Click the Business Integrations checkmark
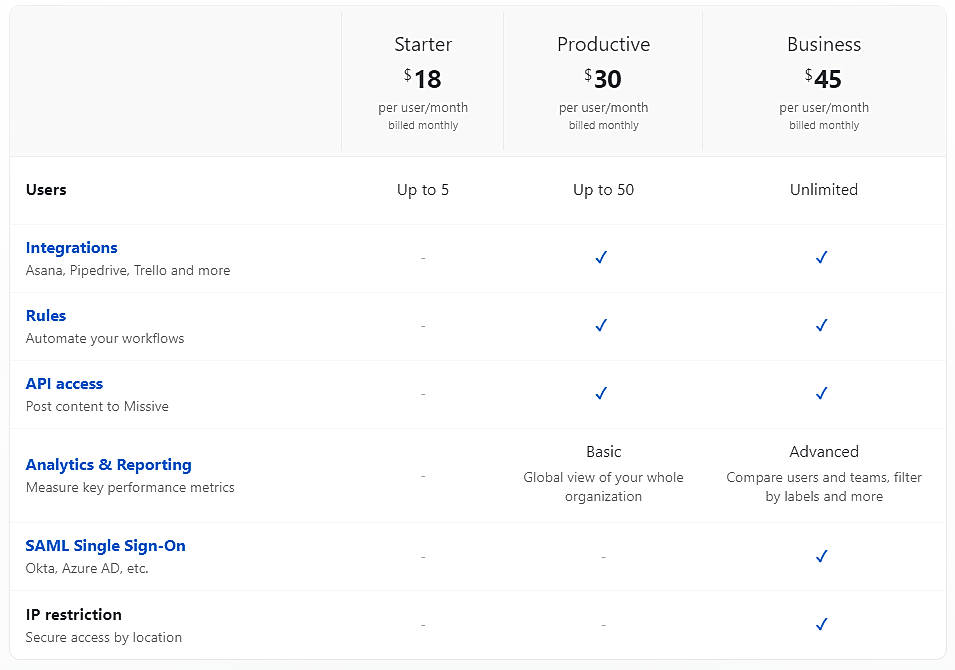Screen dimensions: 955x670 [x=821, y=257]
